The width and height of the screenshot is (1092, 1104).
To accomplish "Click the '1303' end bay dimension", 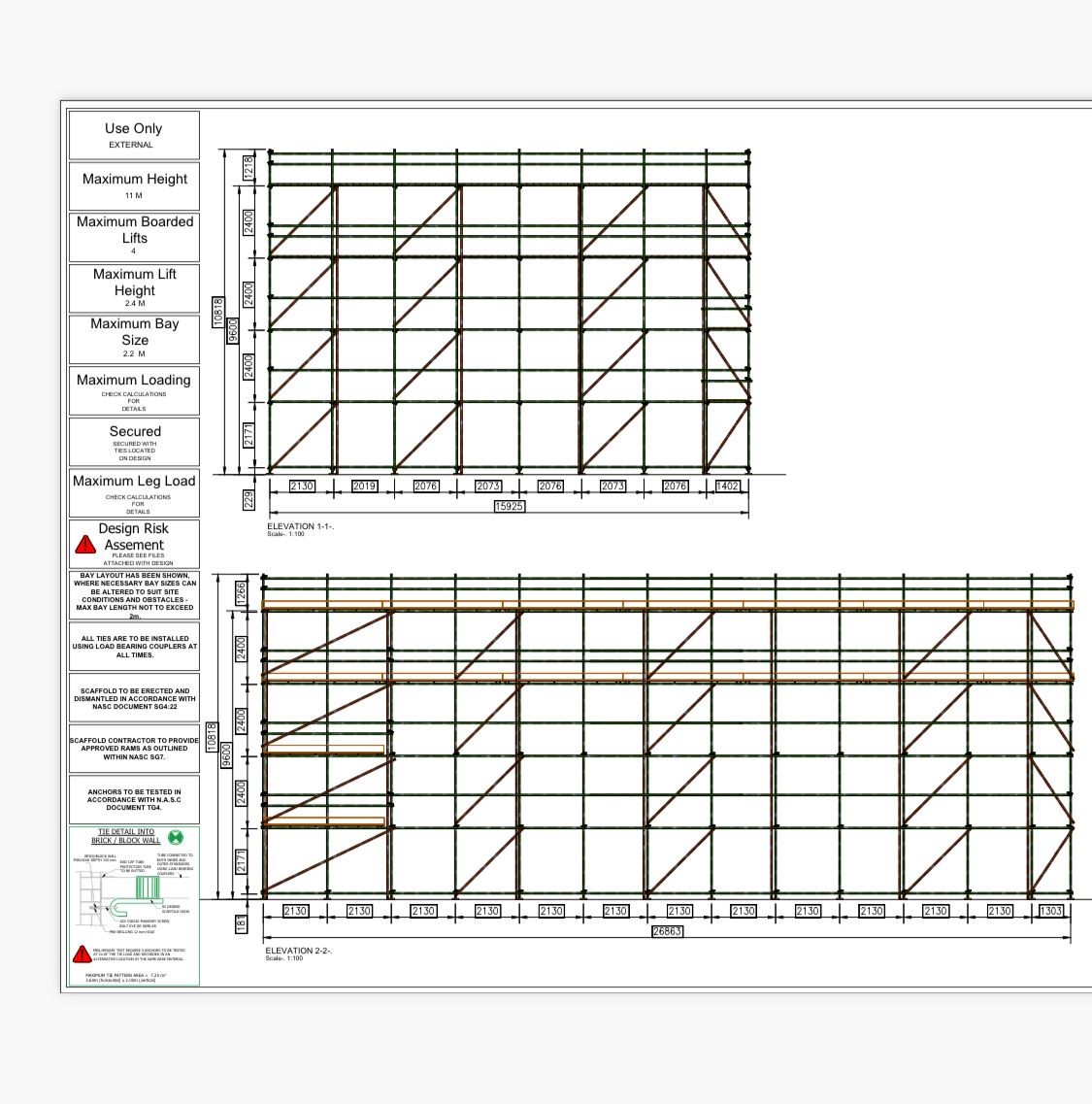I will click(1050, 911).
